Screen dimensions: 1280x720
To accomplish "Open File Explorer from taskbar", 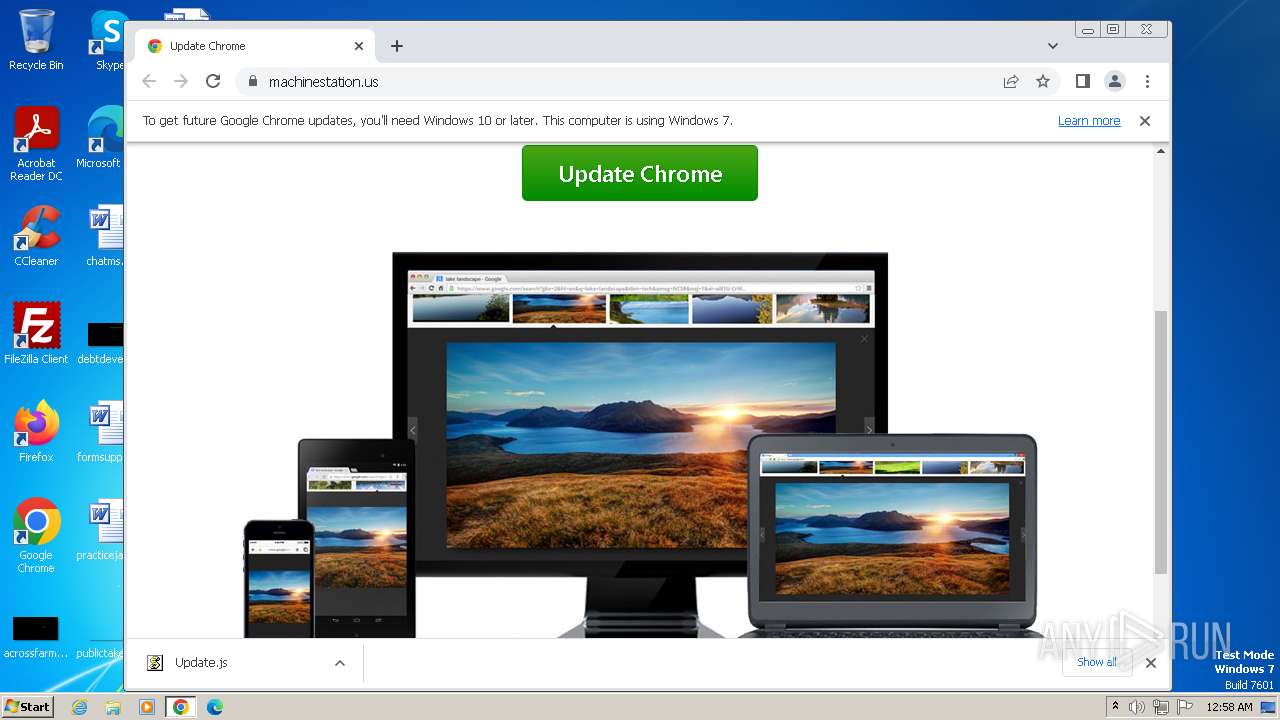I will click(113, 707).
